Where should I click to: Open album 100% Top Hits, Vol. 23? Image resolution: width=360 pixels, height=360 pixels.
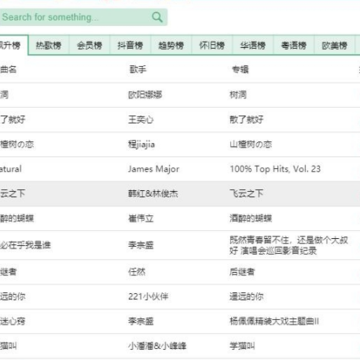pos(275,169)
